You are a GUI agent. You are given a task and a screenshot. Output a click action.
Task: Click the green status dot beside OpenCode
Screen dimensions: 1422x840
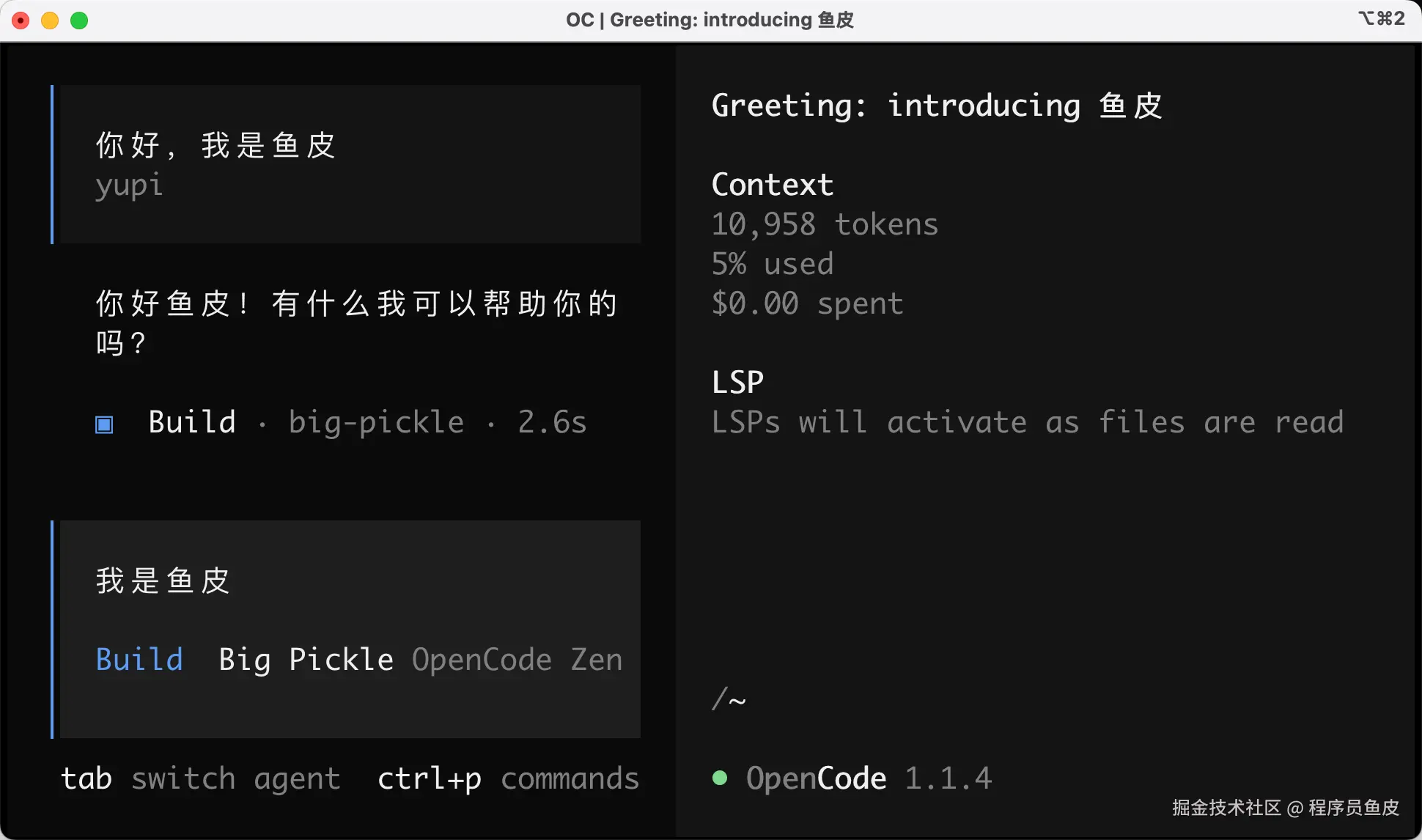[720, 778]
